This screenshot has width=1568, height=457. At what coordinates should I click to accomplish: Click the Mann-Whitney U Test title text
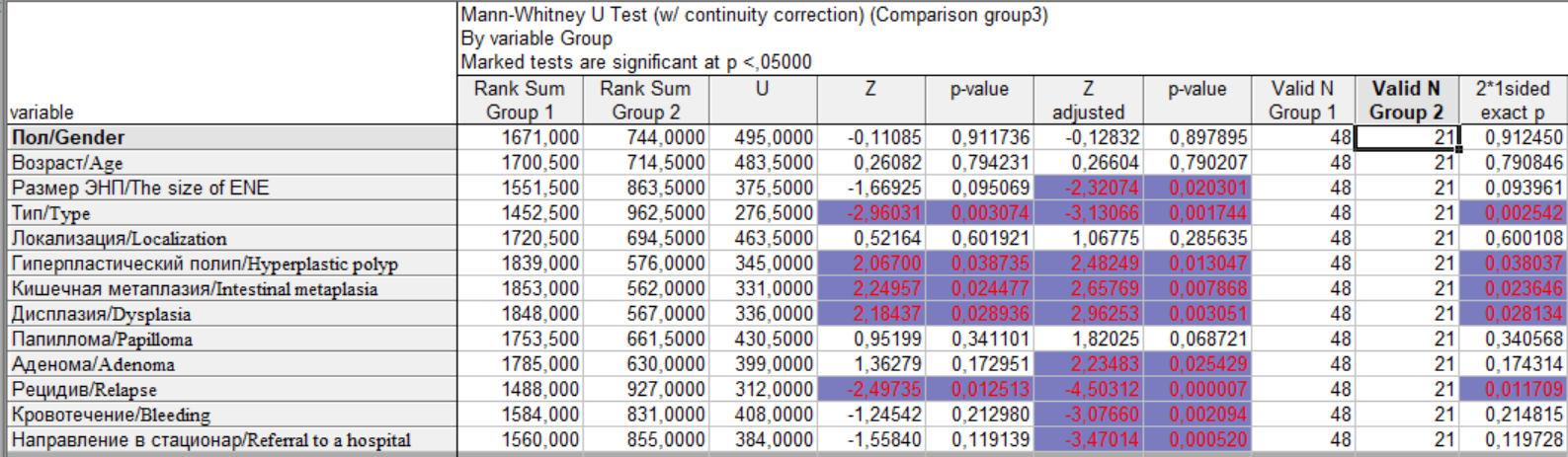click(x=754, y=15)
